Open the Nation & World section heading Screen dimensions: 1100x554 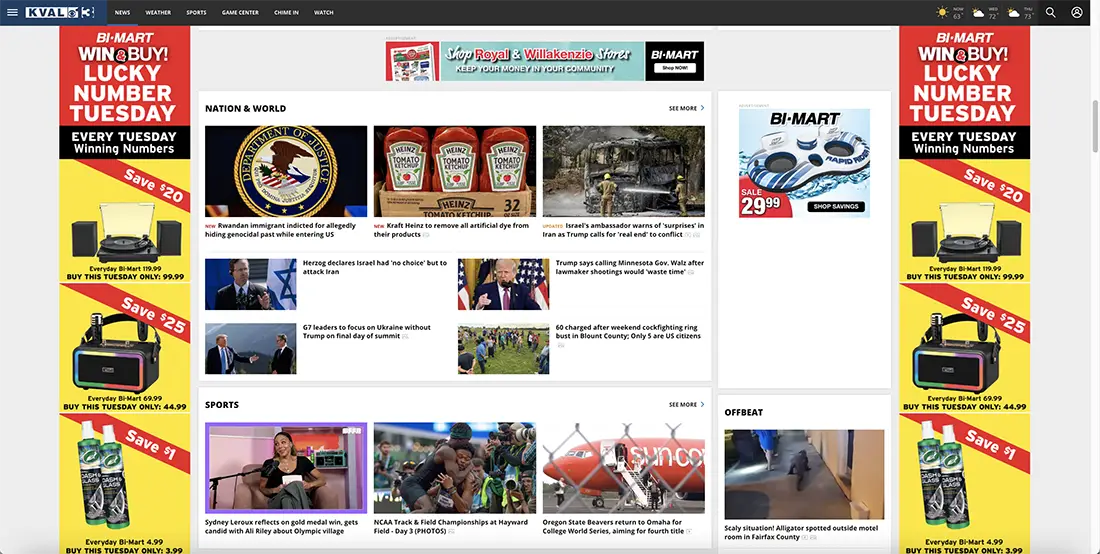[x=246, y=109]
